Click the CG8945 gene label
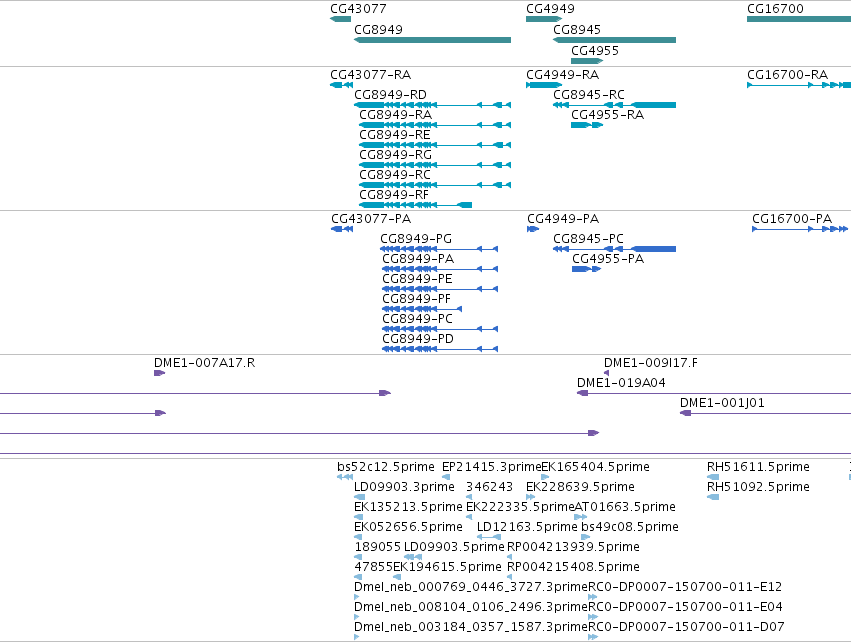This screenshot has width=851, height=642. tap(577, 29)
